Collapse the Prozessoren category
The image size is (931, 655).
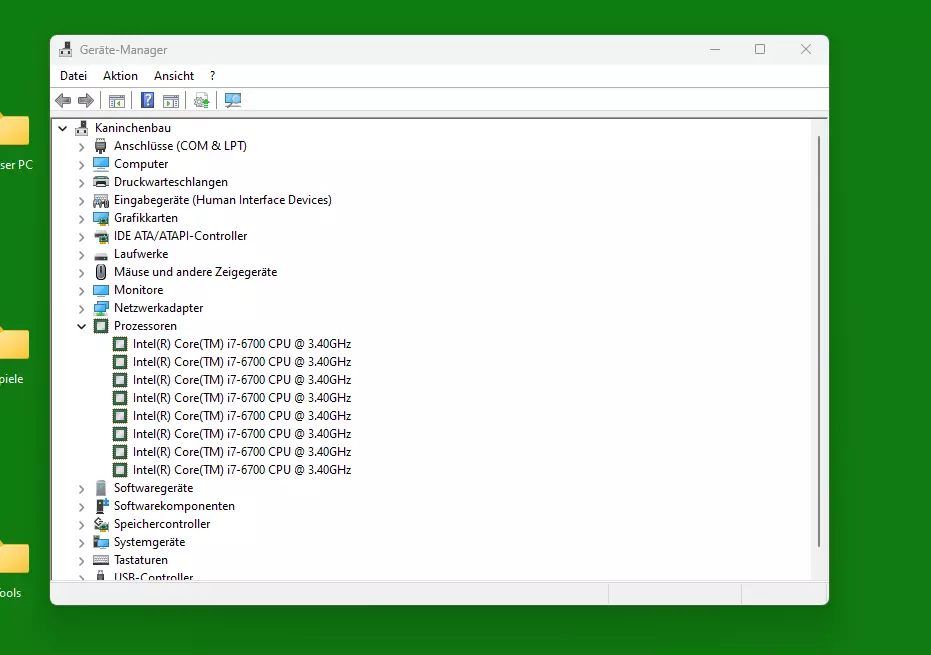(x=81, y=326)
